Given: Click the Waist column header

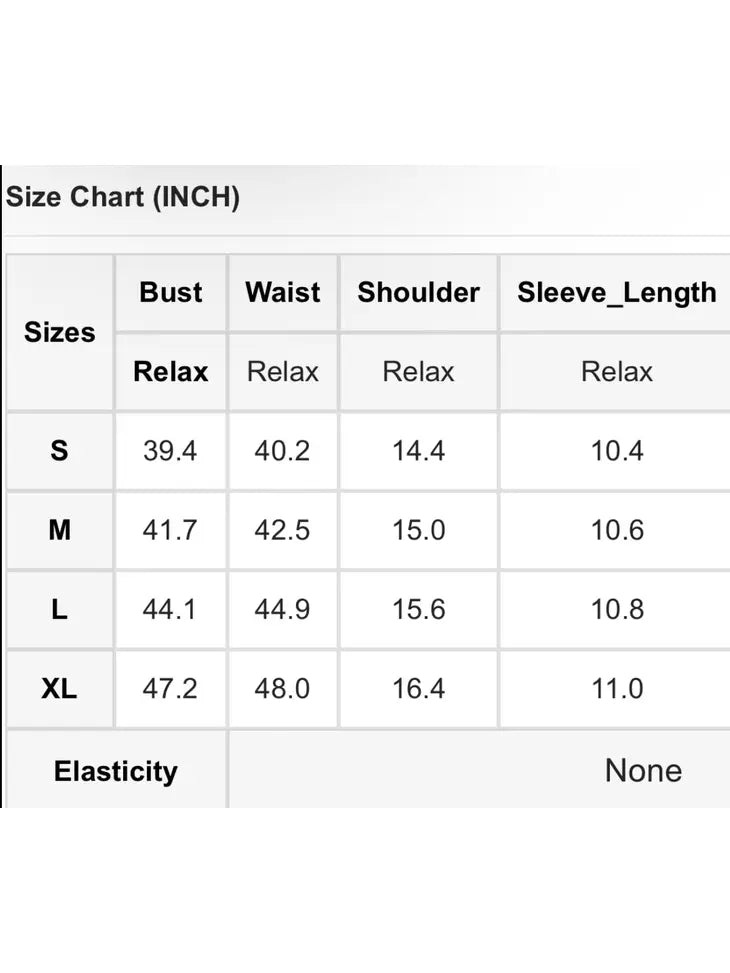Looking at the screenshot, I should [x=283, y=292].
